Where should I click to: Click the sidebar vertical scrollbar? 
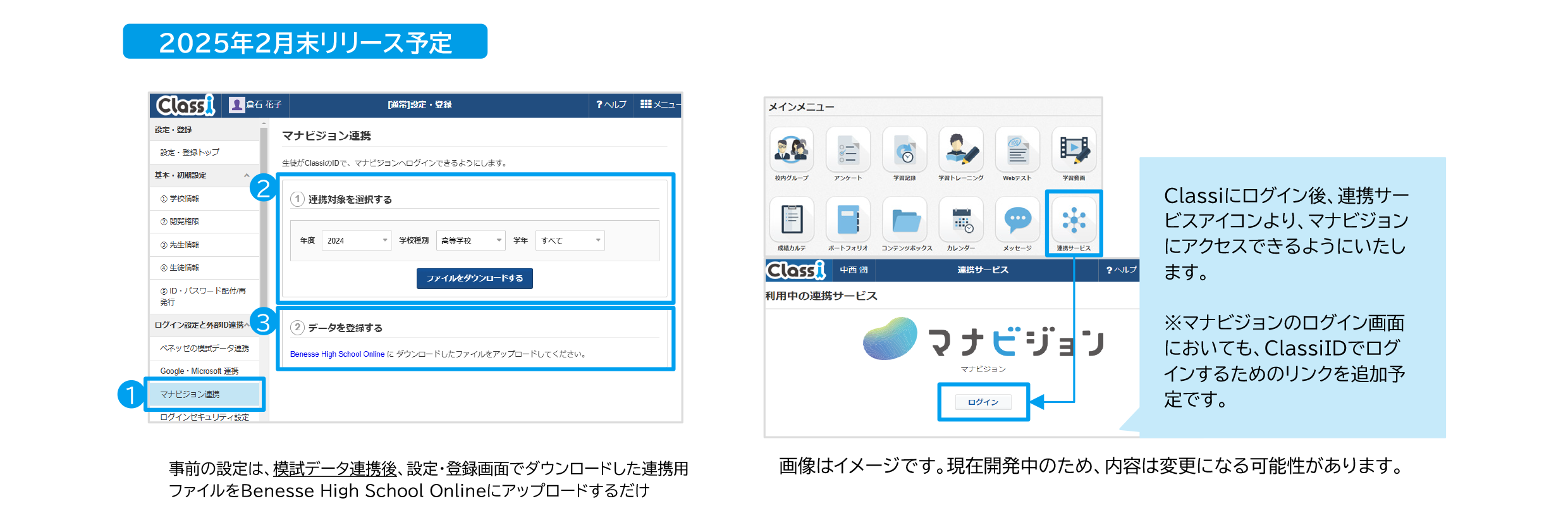(264, 253)
